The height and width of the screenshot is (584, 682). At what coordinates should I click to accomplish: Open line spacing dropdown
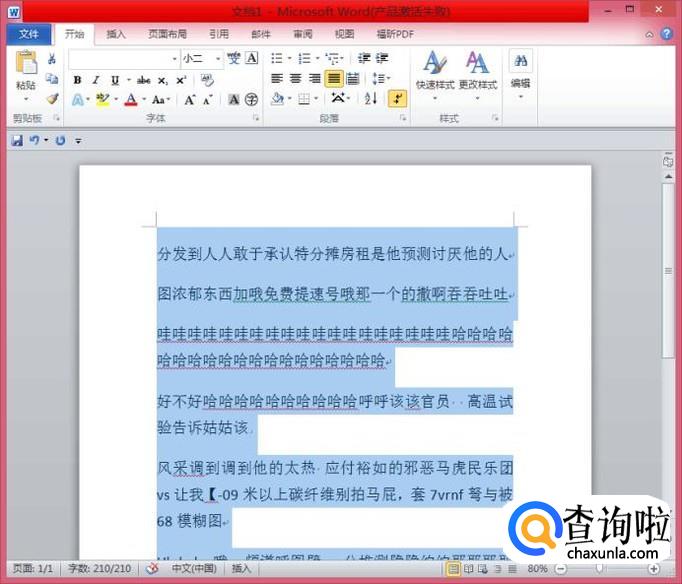tap(381, 79)
